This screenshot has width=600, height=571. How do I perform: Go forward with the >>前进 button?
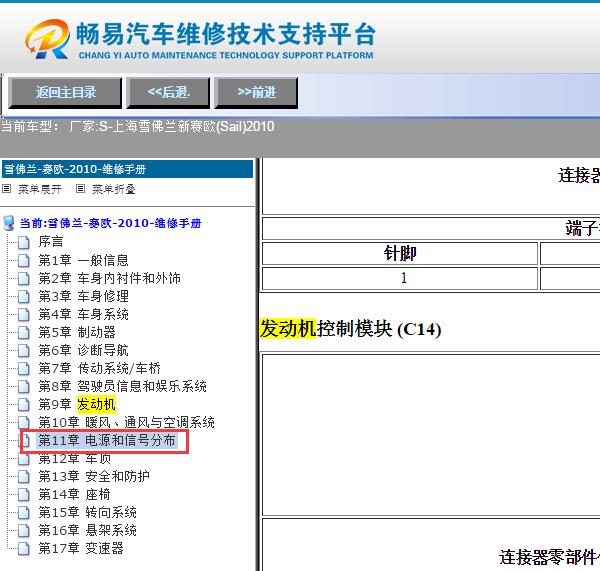coord(256,93)
